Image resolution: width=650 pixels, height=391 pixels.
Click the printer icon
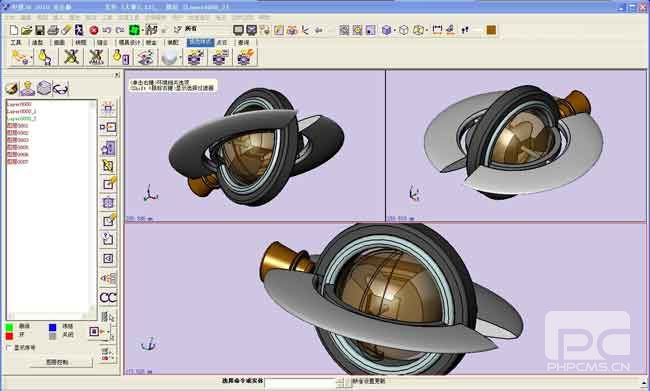[53, 30]
